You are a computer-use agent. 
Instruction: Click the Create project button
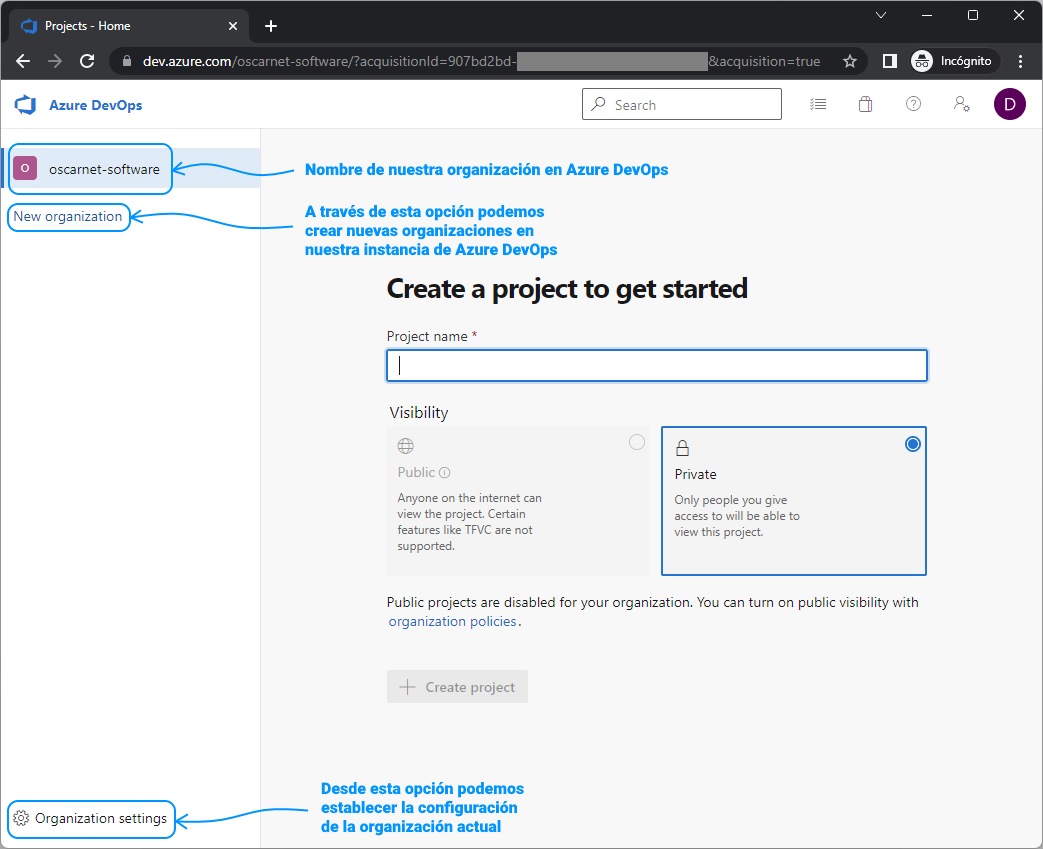pyautogui.click(x=457, y=687)
